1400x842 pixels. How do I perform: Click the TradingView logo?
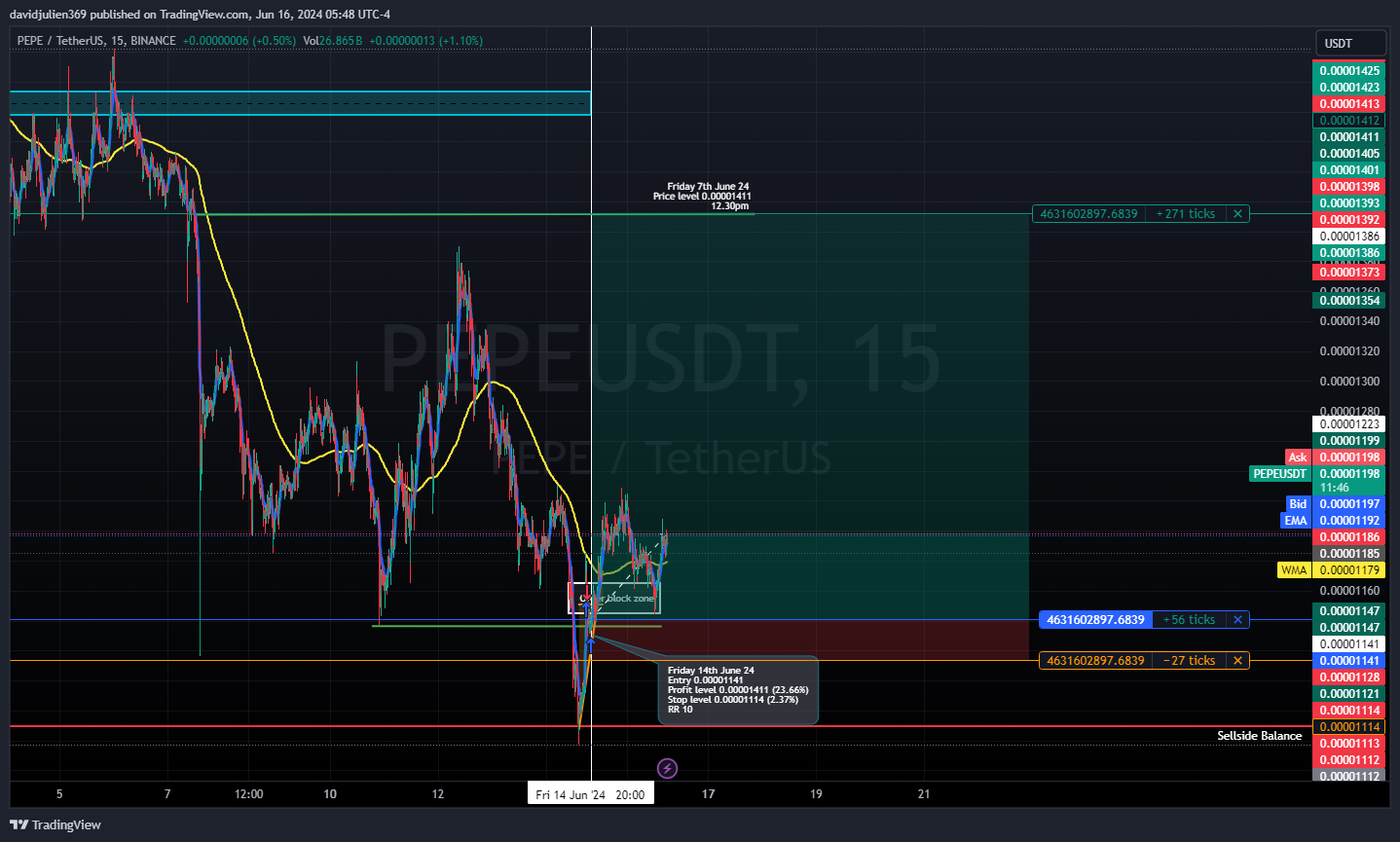(55, 824)
